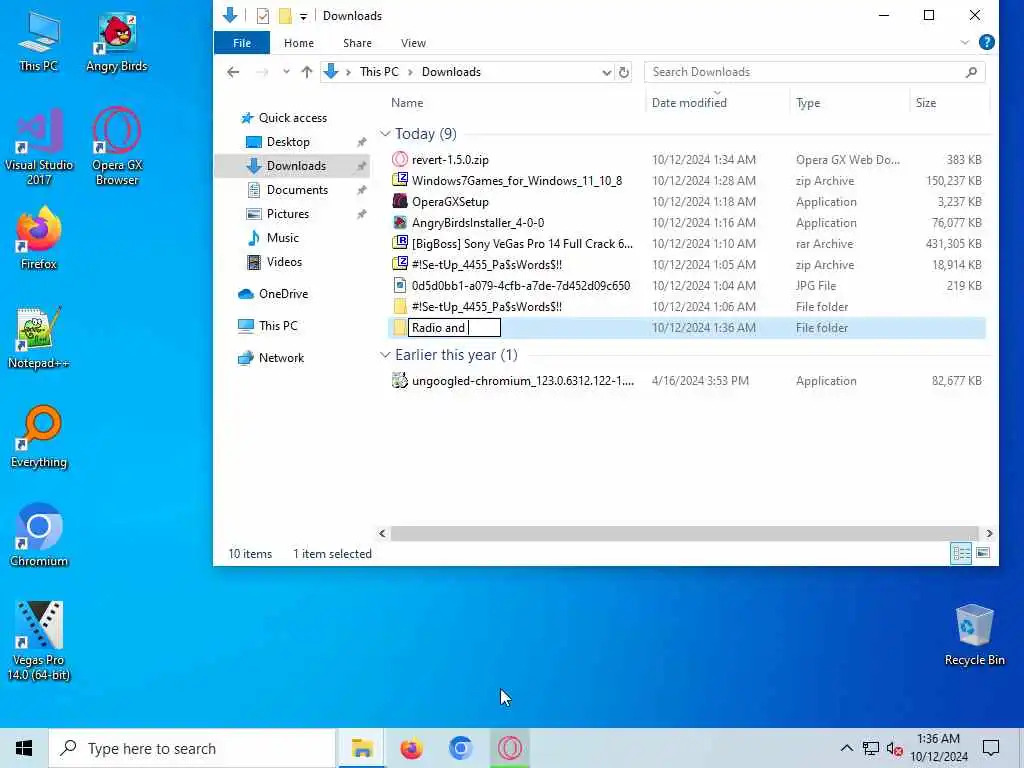
Task: Sort by Name column header
Action: click(x=407, y=103)
